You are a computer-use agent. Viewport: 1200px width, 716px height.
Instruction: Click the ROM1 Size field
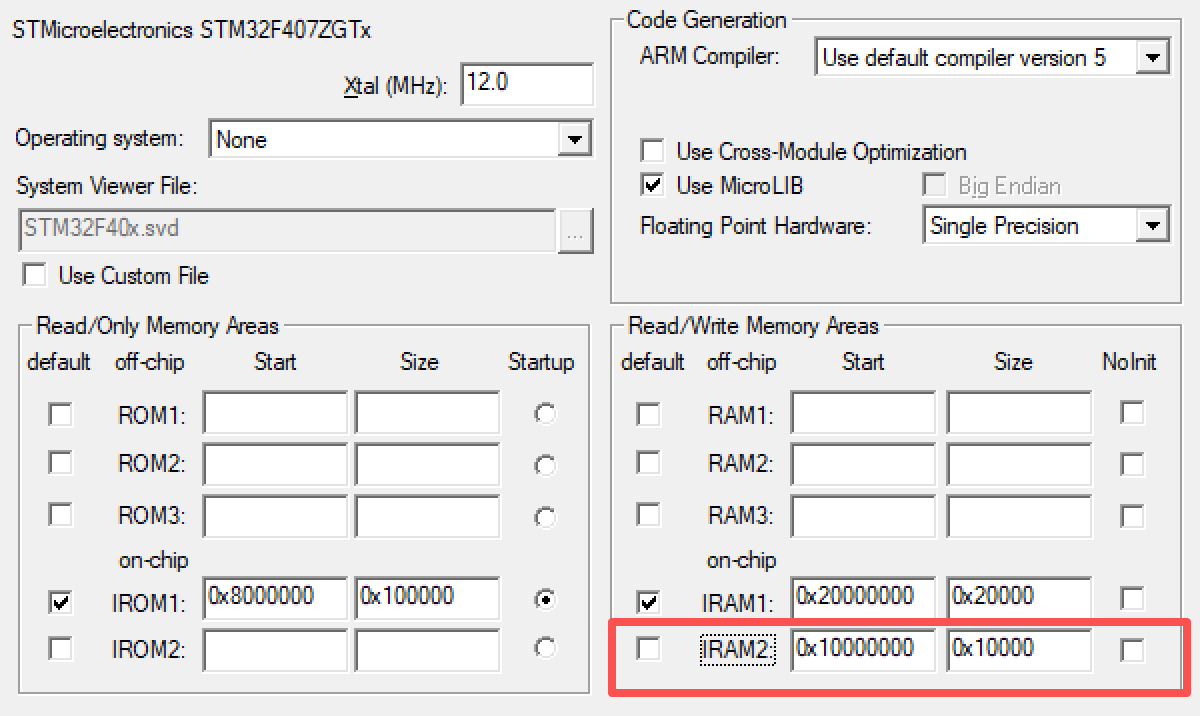pyautogui.click(x=427, y=413)
